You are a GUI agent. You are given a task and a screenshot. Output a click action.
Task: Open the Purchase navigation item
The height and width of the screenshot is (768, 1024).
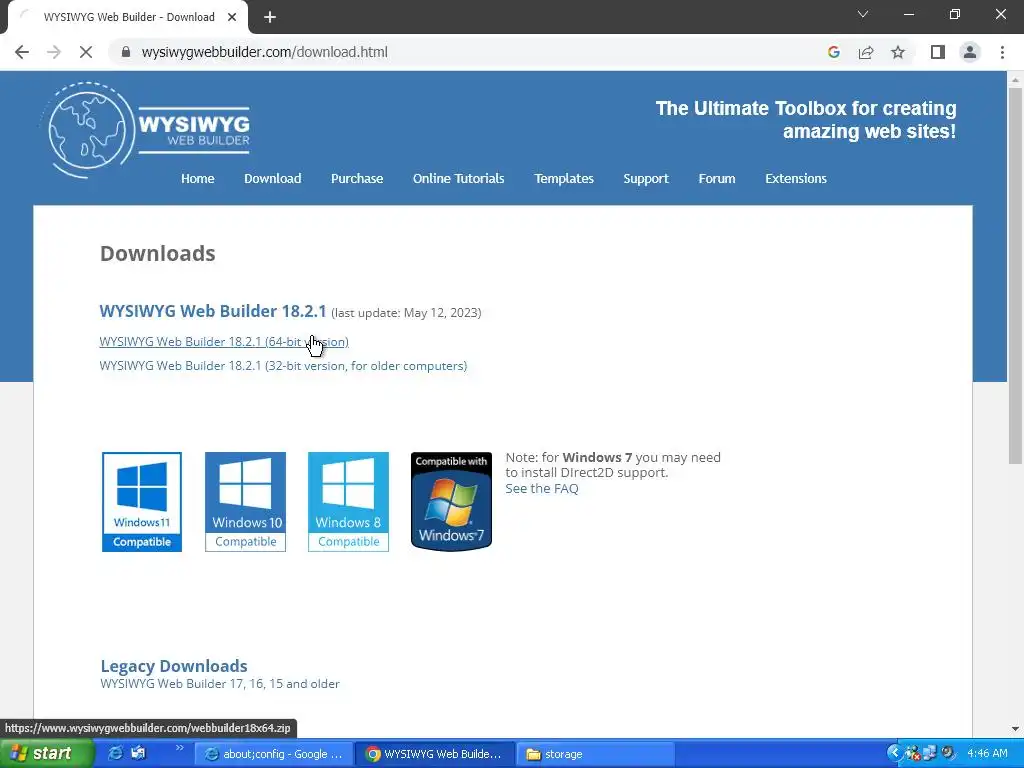point(357,178)
